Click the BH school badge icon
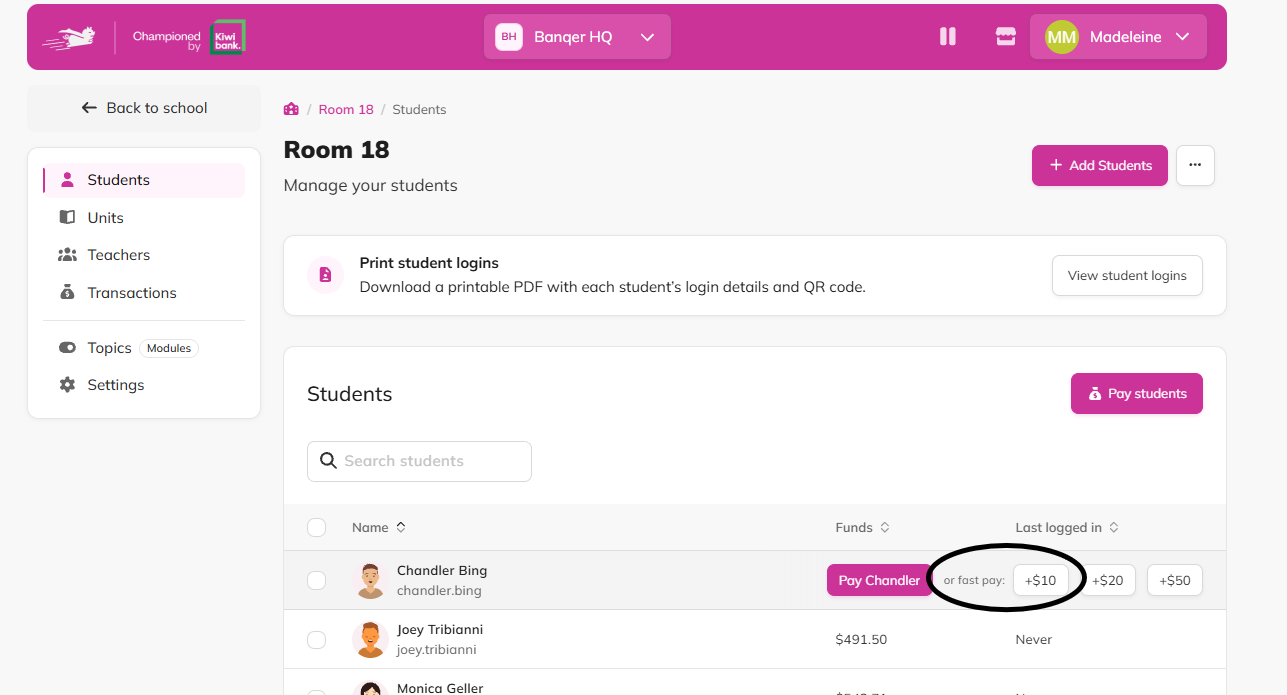Image resolution: width=1287 pixels, height=695 pixels. coord(509,37)
